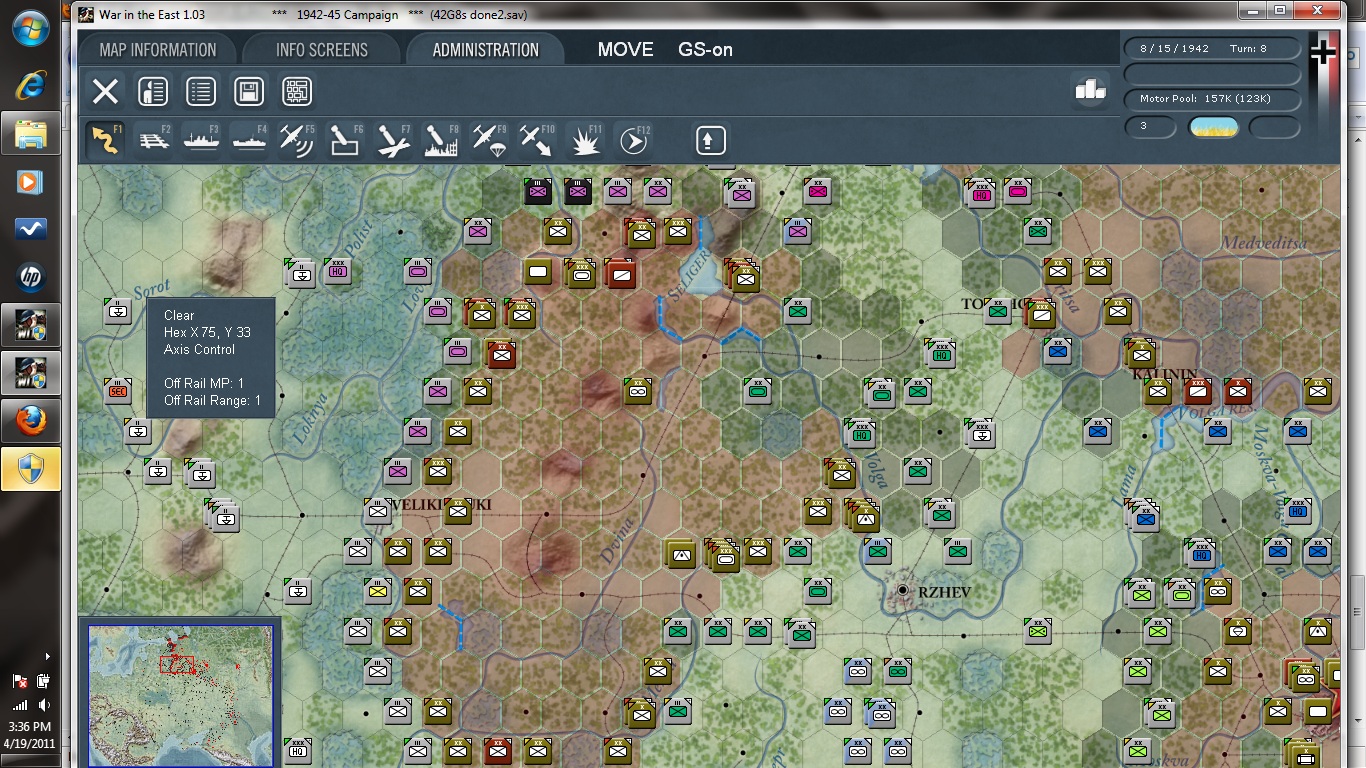Click the taskbar clock showing 3:36 PM
The width and height of the screenshot is (1366, 768).
[30, 727]
